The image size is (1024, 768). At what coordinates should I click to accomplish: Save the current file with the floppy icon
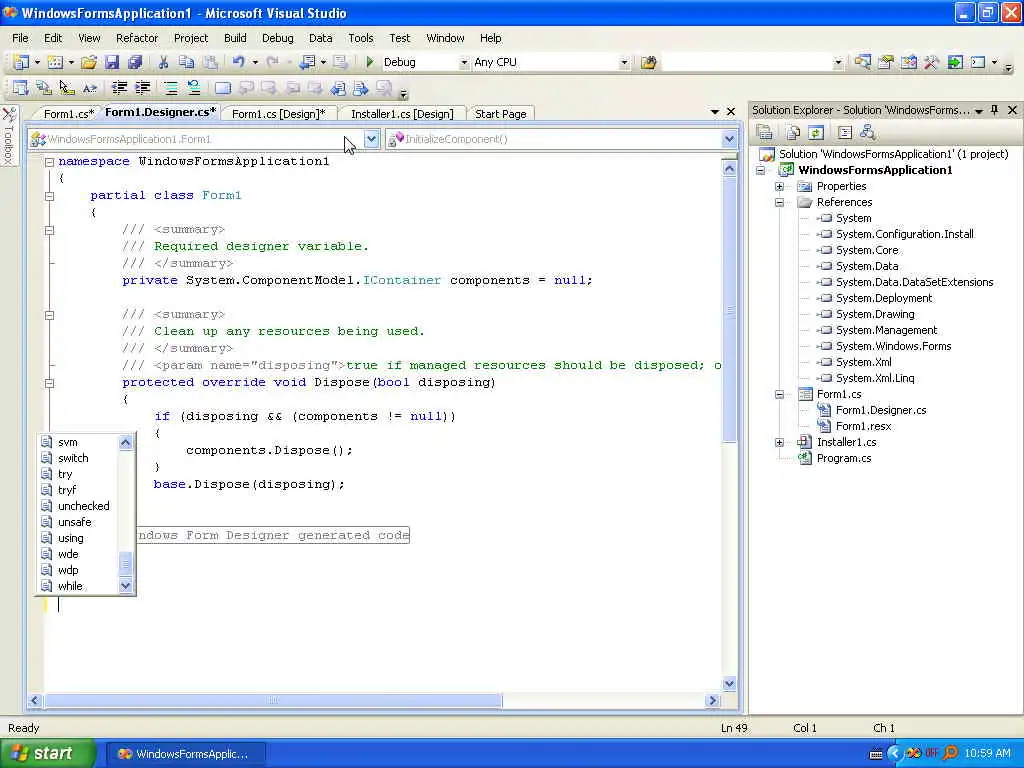[x=112, y=62]
